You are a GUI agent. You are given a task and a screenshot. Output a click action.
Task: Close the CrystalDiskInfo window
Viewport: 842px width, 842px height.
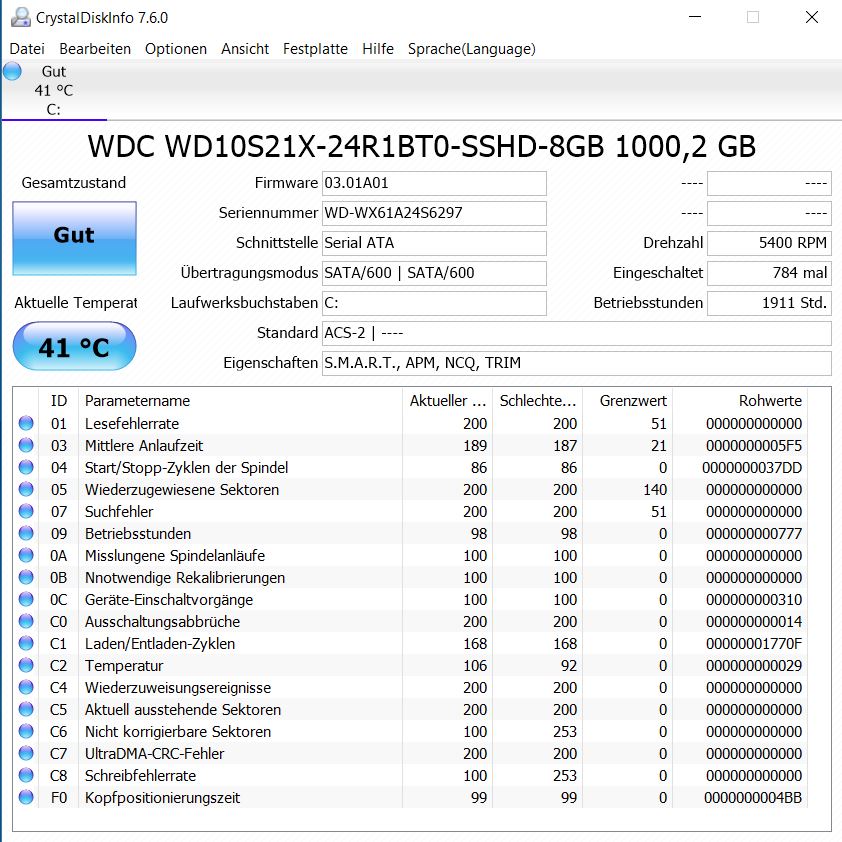pos(812,17)
